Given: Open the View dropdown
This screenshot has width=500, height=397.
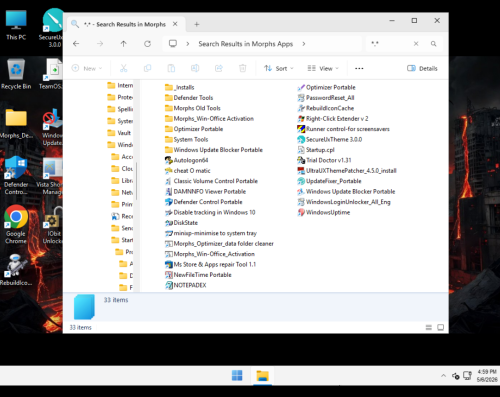Looking at the screenshot, I should pyautogui.click(x=323, y=68).
